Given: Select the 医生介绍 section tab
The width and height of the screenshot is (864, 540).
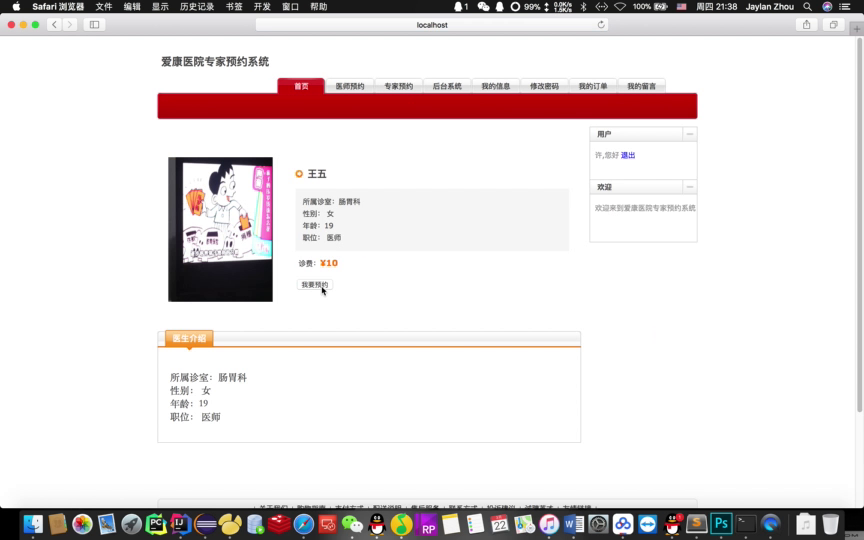Looking at the screenshot, I should [x=189, y=338].
